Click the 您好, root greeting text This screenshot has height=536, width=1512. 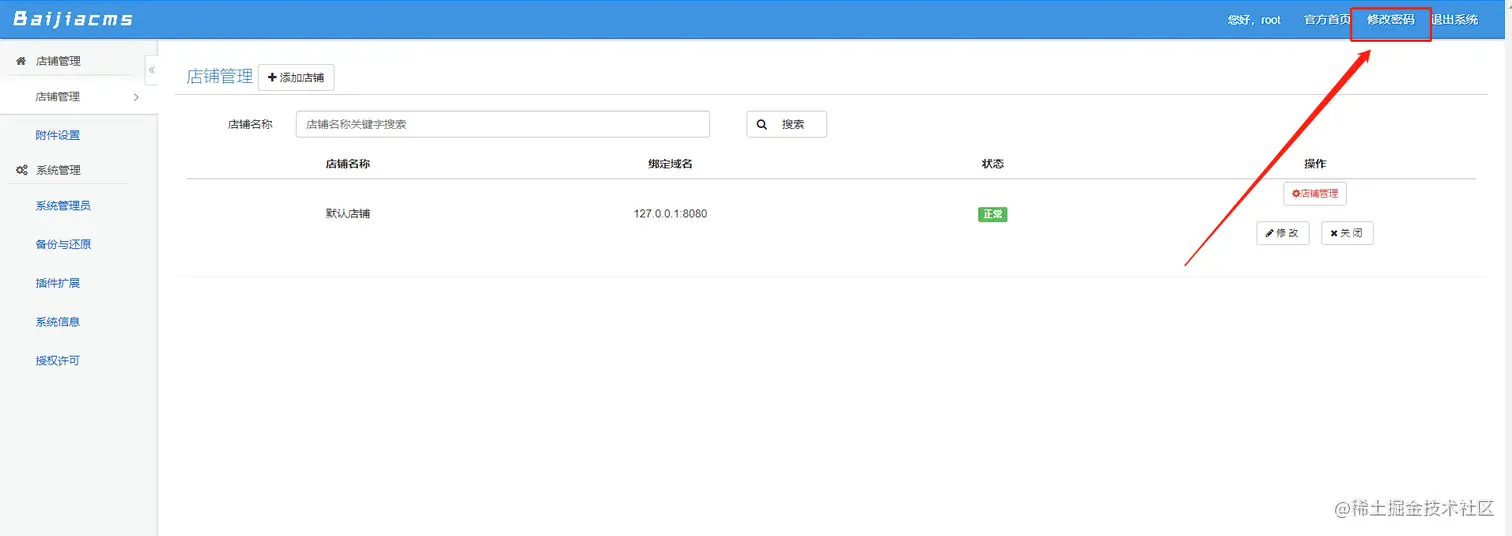[1254, 20]
